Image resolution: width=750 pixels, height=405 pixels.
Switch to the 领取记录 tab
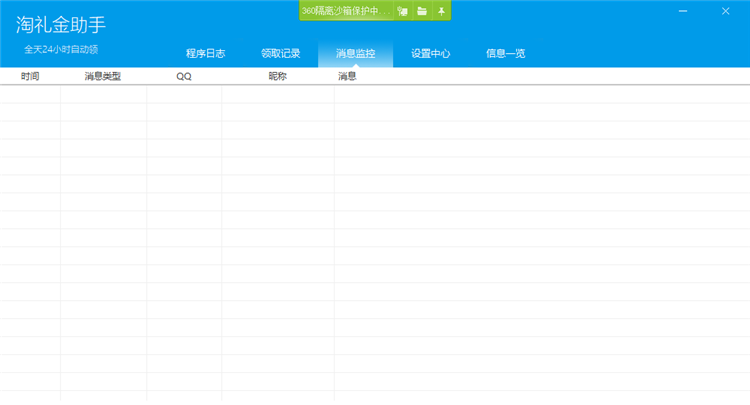(281, 53)
